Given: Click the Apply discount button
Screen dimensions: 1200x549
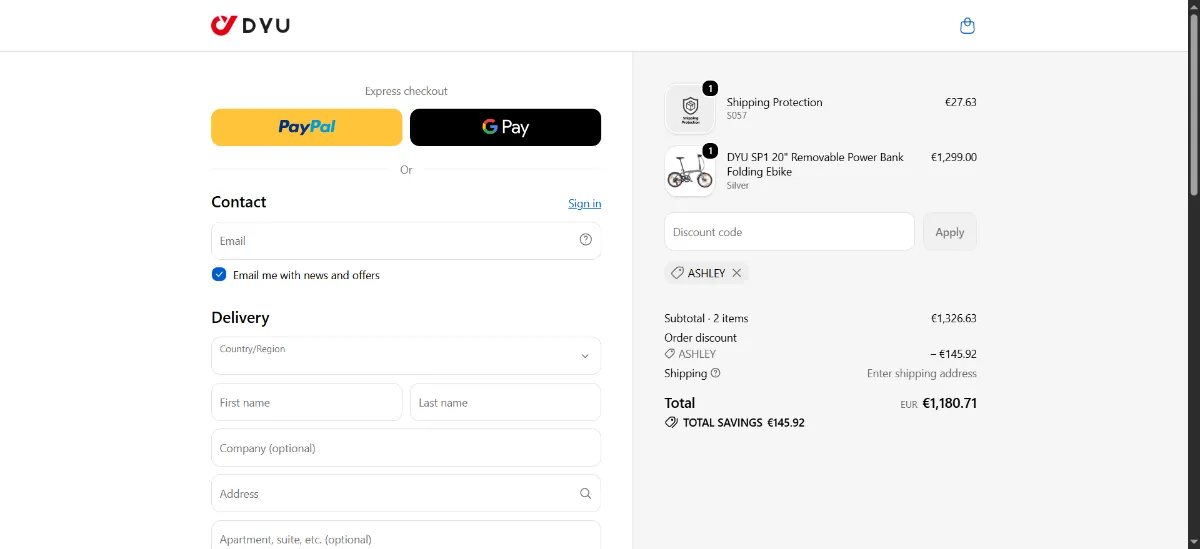Looking at the screenshot, I should click(x=950, y=232).
